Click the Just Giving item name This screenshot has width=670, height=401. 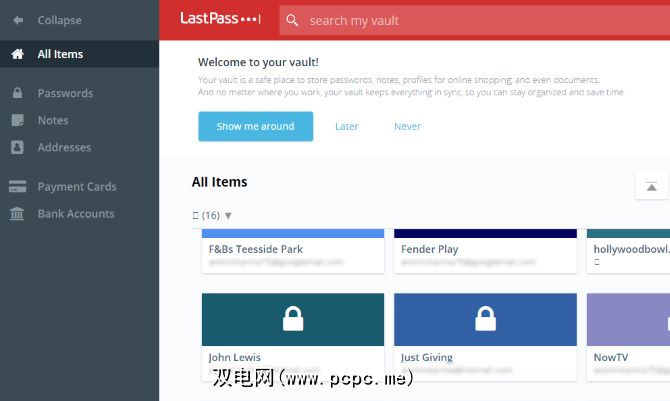pos(427,357)
